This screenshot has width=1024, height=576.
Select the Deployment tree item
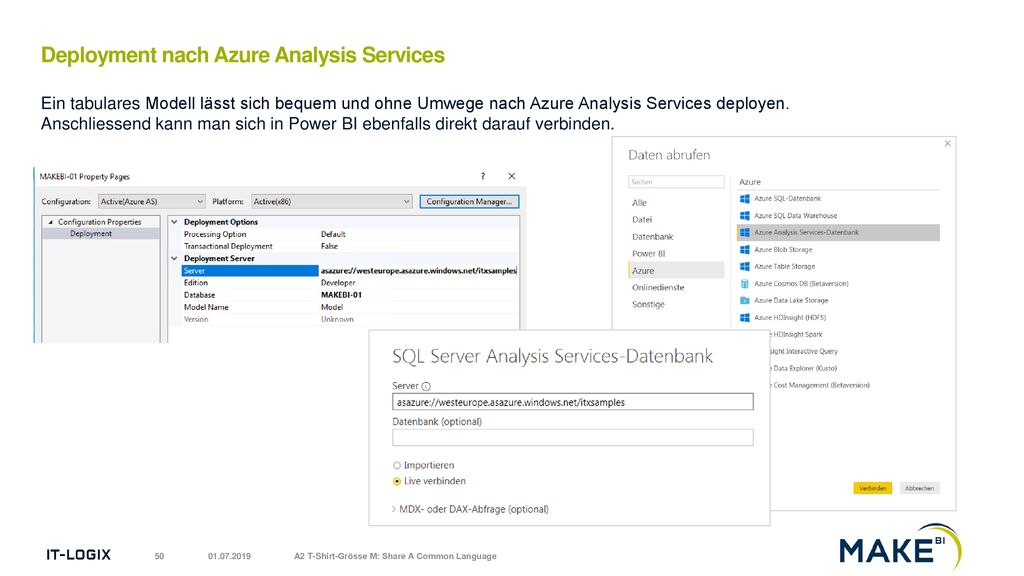[x=91, y=234]
